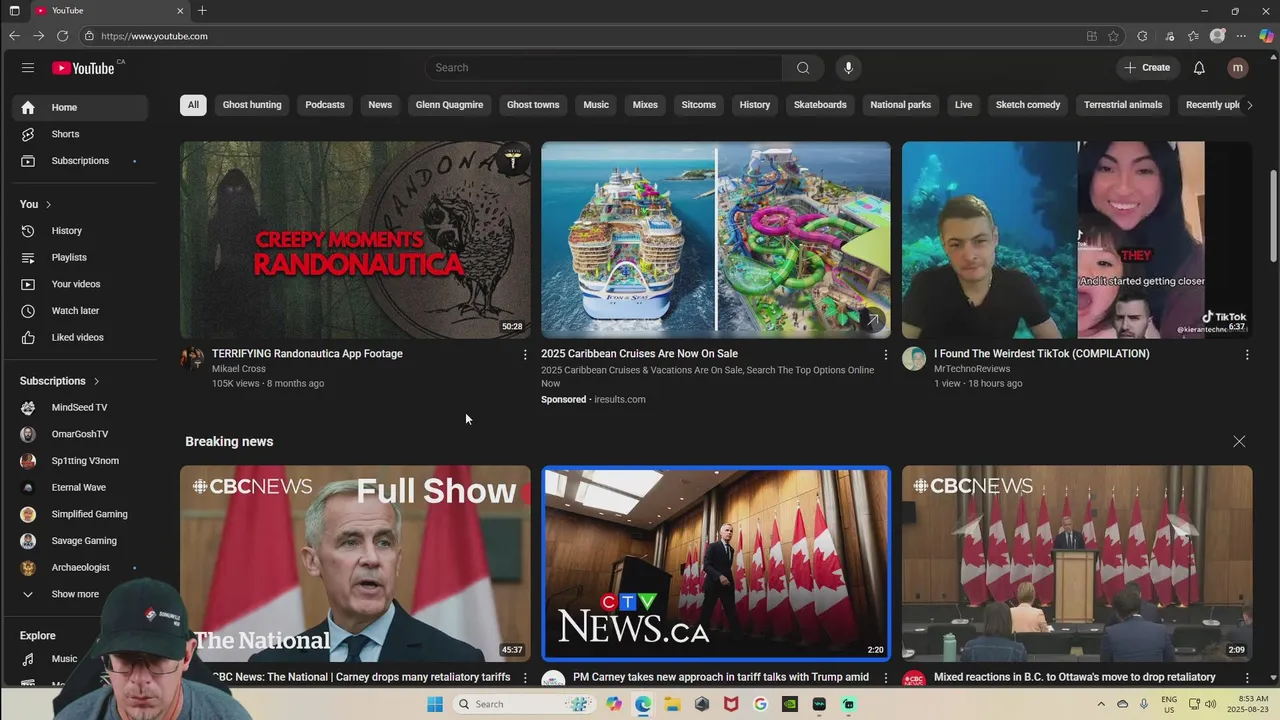Select the News chip
Image resolution: width=1280 pixels, height=720 pixels.
pyautogui.click(x=380, y=105)
